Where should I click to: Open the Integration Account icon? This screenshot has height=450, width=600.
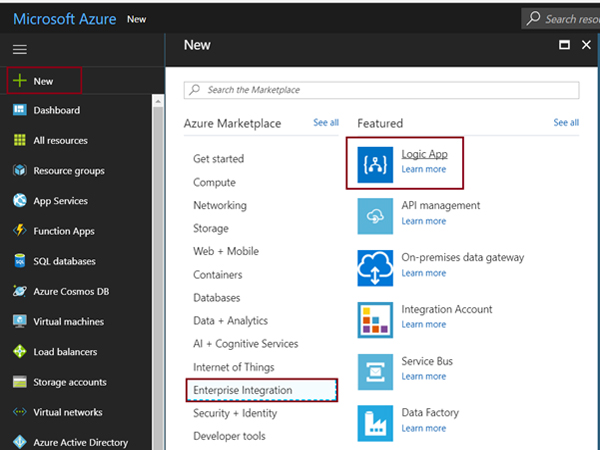[376, 318]
